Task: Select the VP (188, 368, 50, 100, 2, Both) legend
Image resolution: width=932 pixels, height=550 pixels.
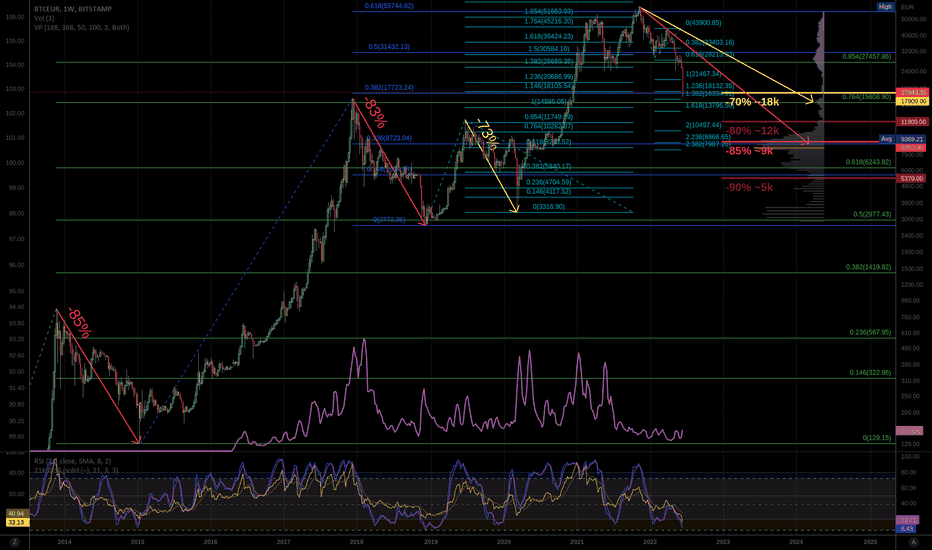Action: coord(81,27)
